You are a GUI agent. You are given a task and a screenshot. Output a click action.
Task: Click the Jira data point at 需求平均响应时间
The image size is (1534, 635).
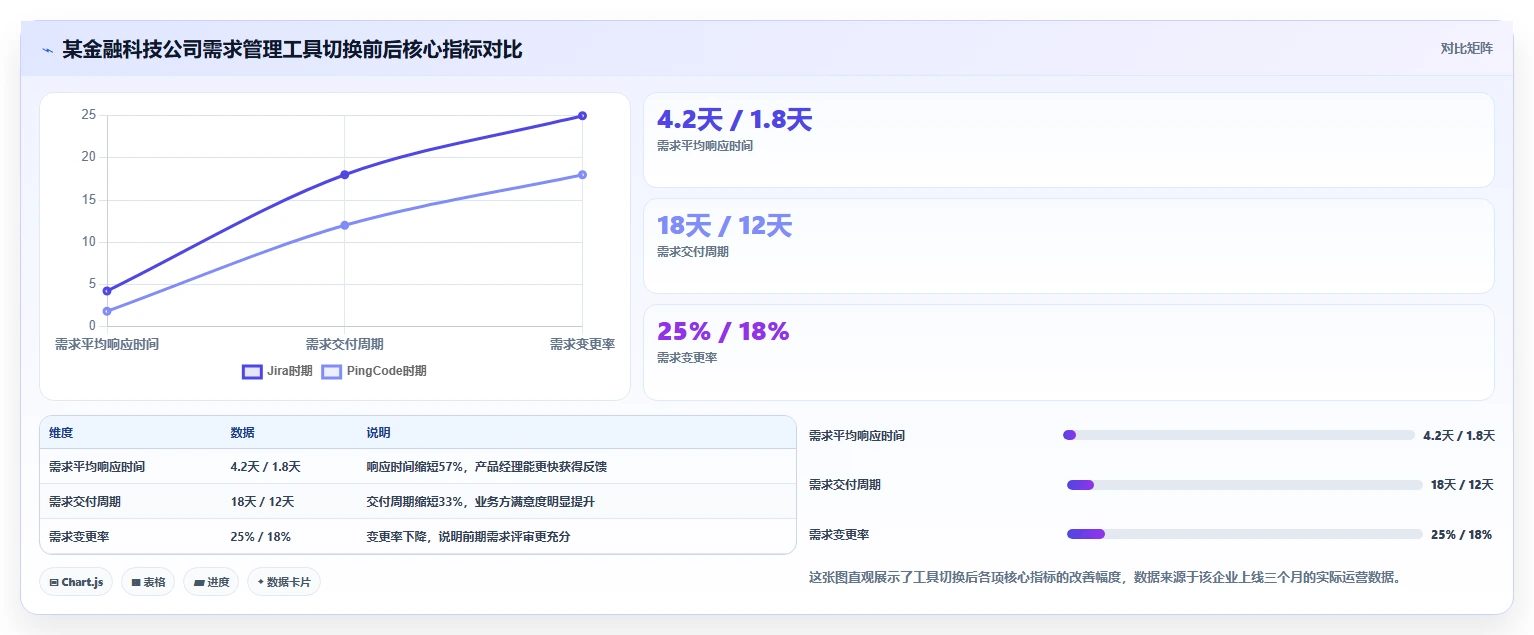(x=107, y=291)
